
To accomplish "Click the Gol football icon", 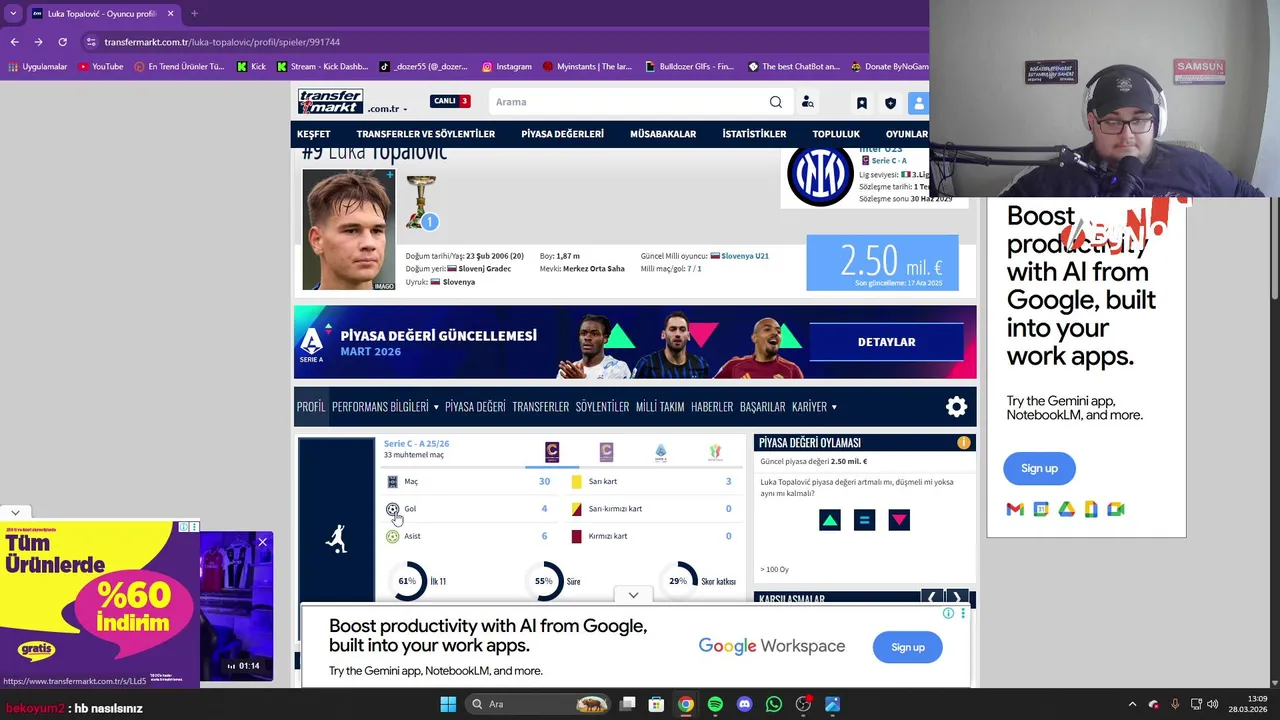I will tap(392, 509).
